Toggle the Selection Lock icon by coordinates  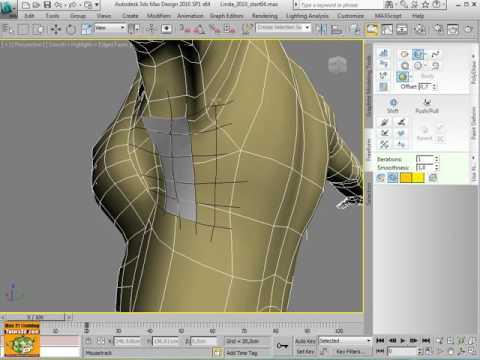click(88, 341)
